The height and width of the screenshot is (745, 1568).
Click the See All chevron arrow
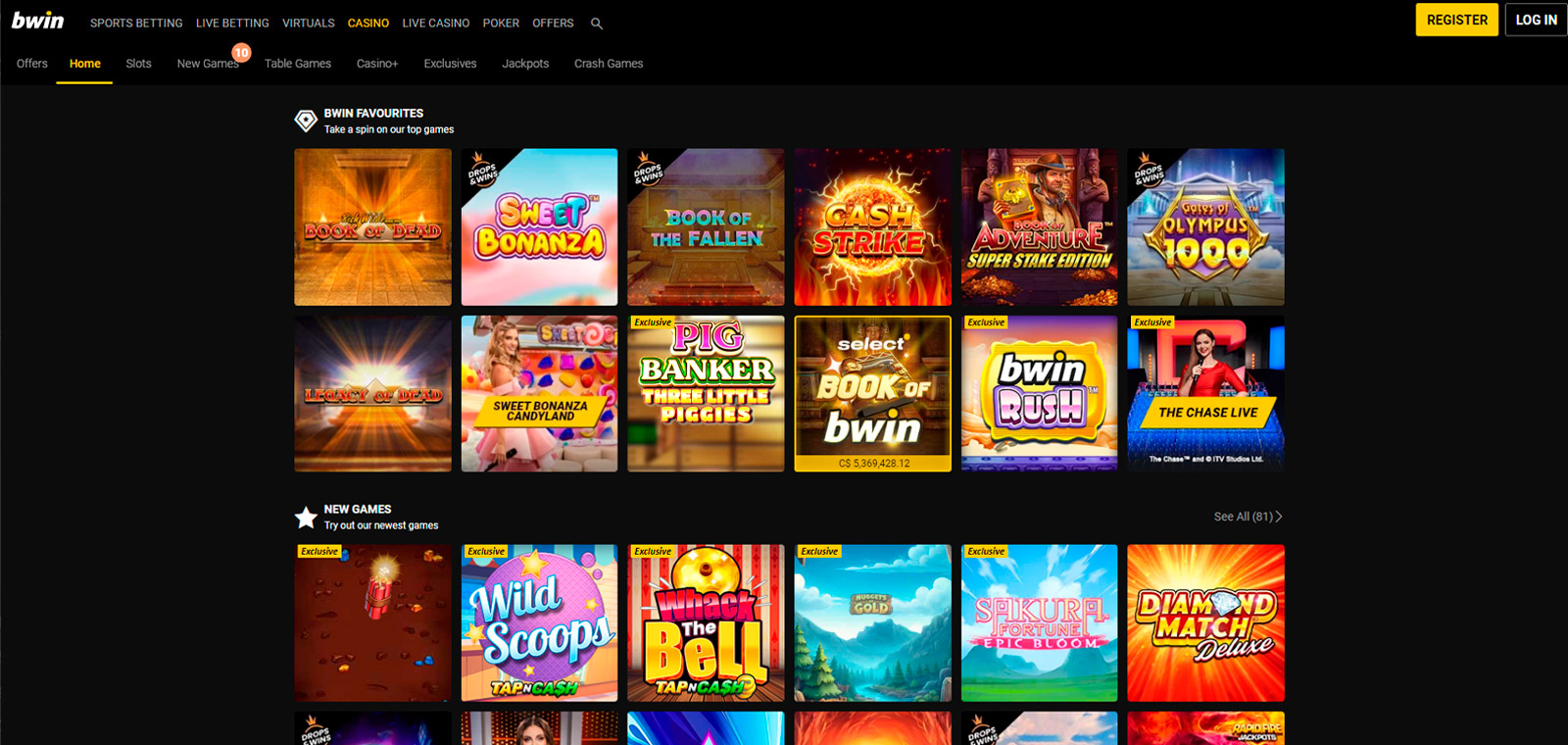coord(1279,517)
